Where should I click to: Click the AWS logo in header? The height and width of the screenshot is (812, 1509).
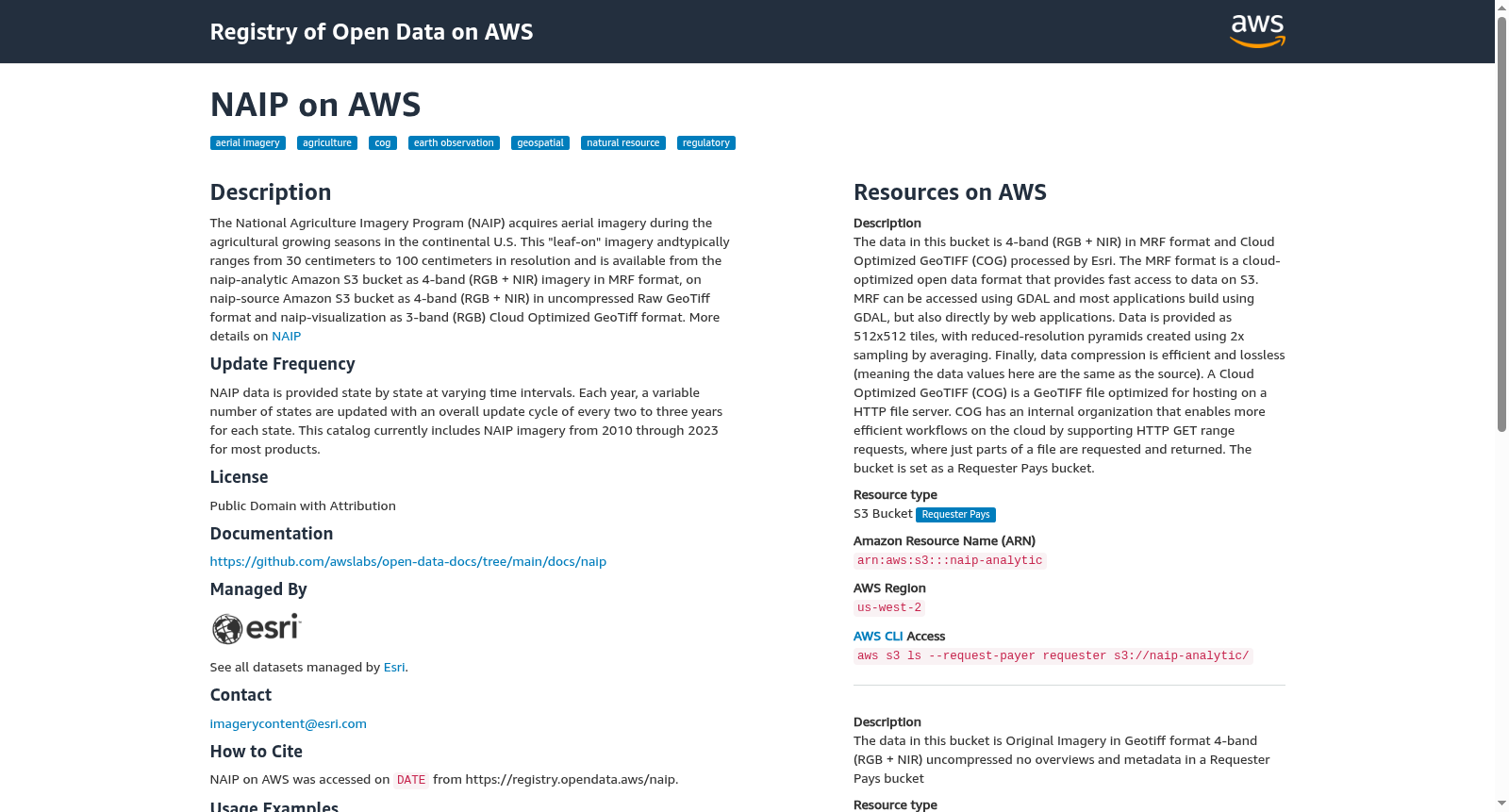(1257, 31)
